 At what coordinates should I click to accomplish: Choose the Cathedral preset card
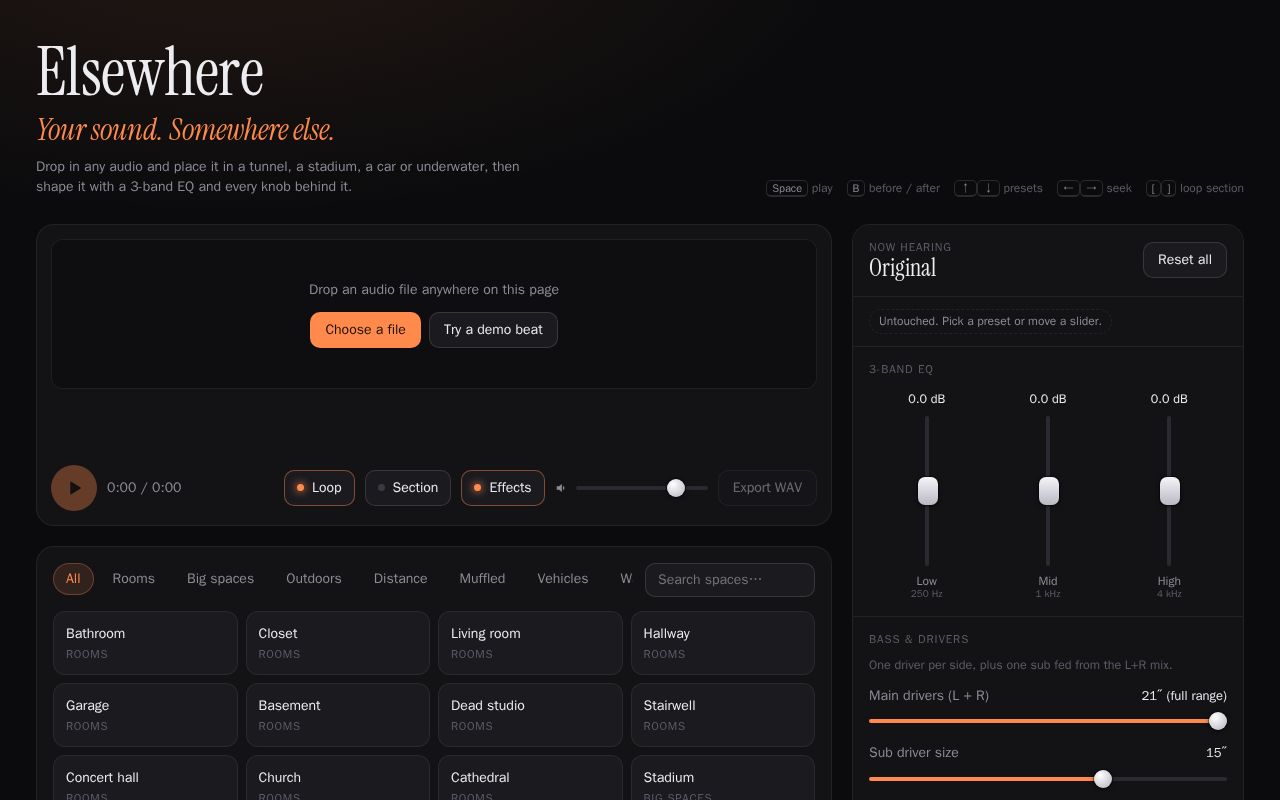pos(530,778)
